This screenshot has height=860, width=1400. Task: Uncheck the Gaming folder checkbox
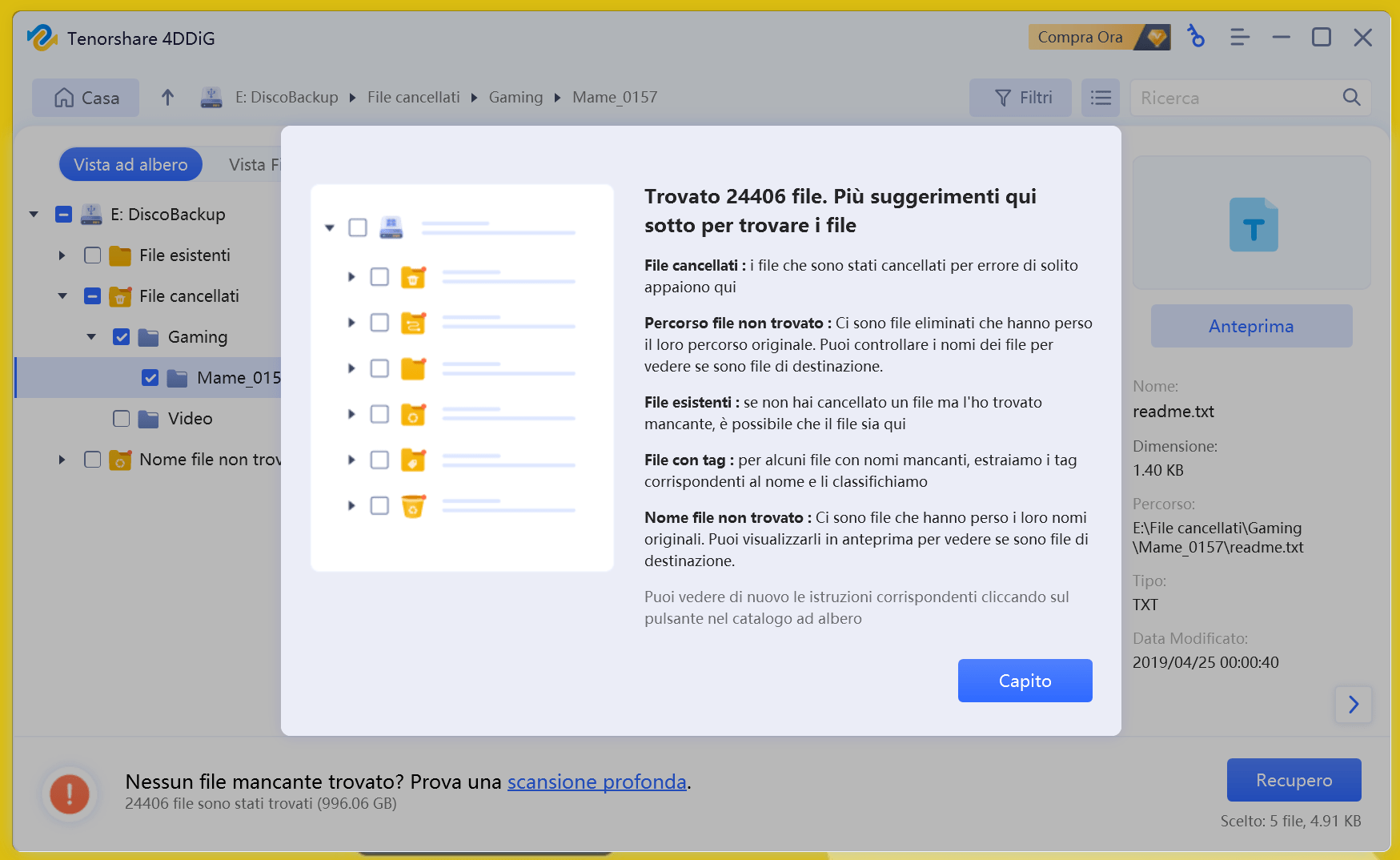point(122,337)
